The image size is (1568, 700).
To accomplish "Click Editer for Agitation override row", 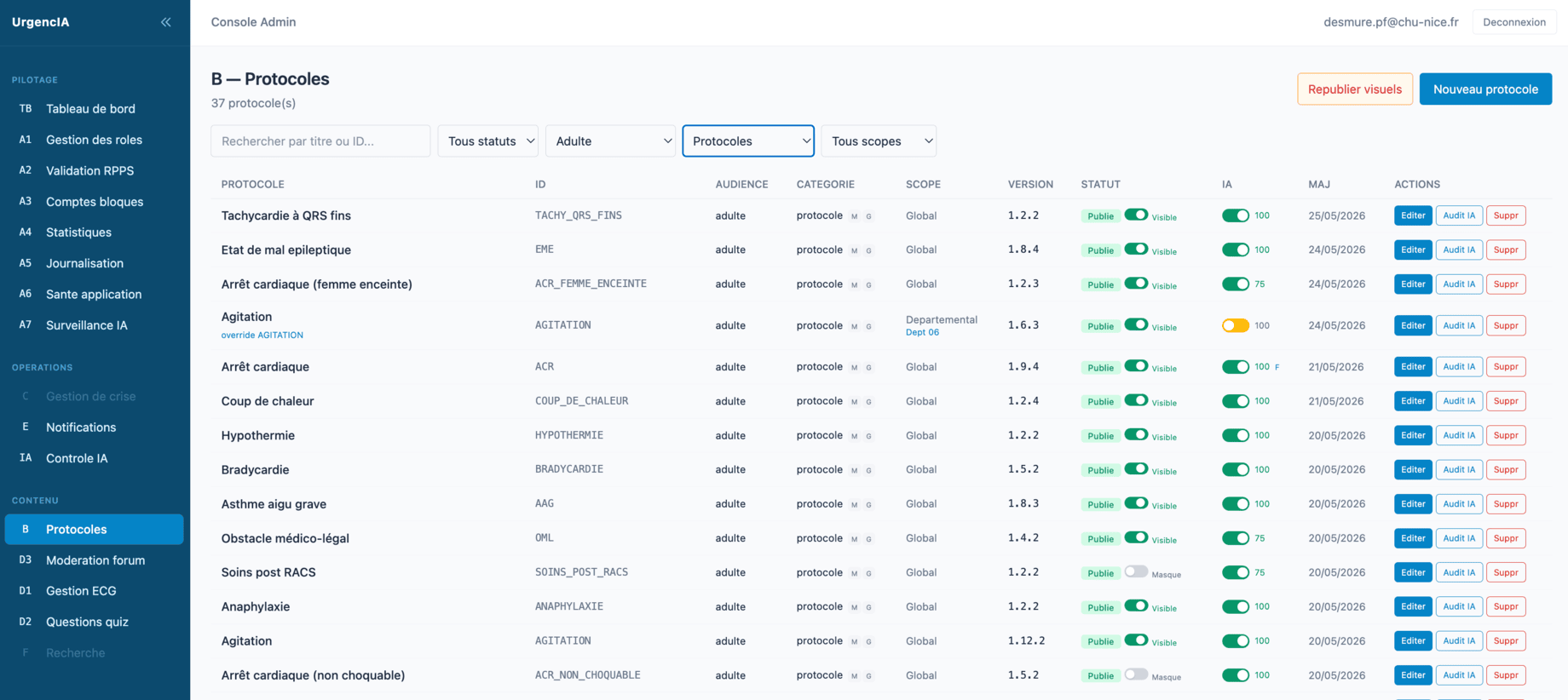I will 1413,326.
